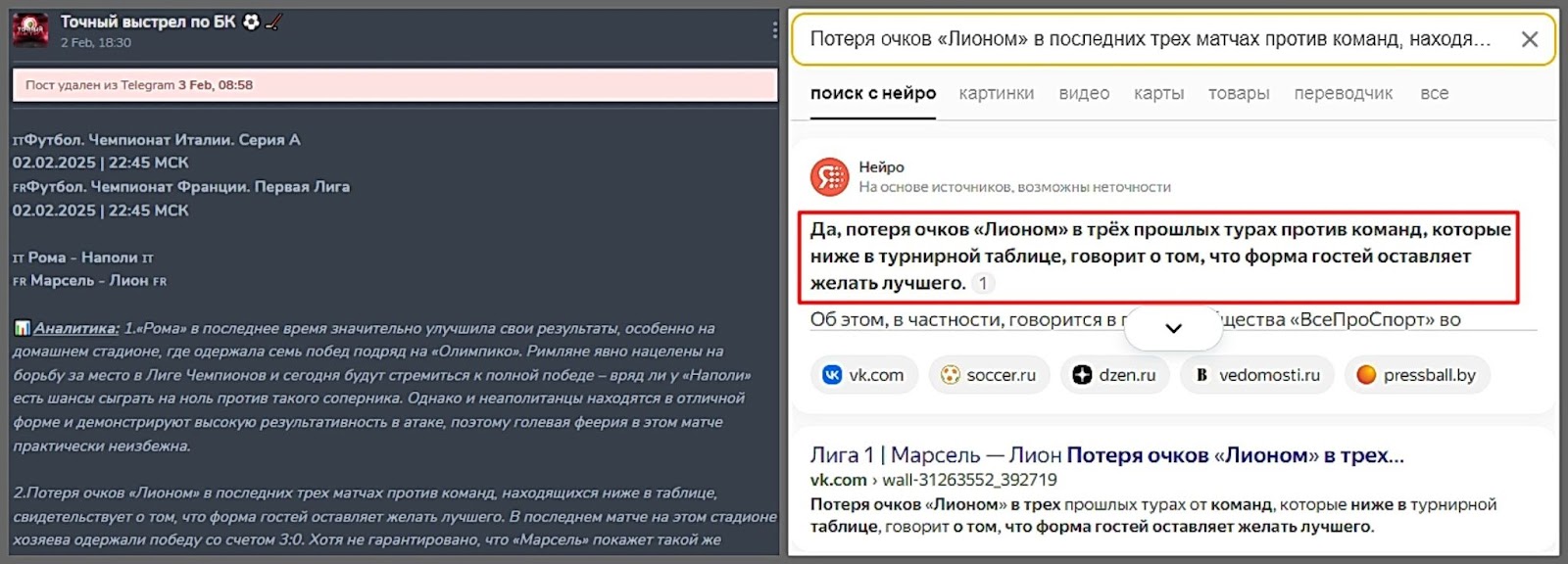Click the Нейро title label
The image size is (1568, 564).
click(x=882, y=167)
